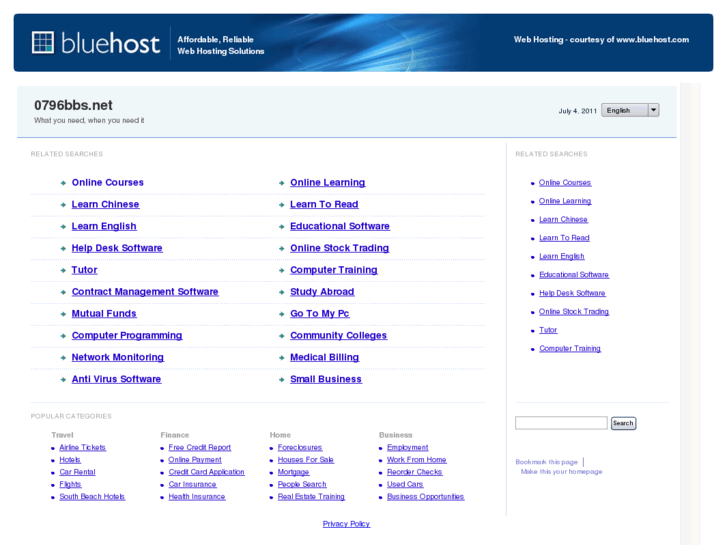Image resolution: width=727 pixels, height=545 pixels.
Task: Click Bookmark this page
Action: click(x=546, y=462)
